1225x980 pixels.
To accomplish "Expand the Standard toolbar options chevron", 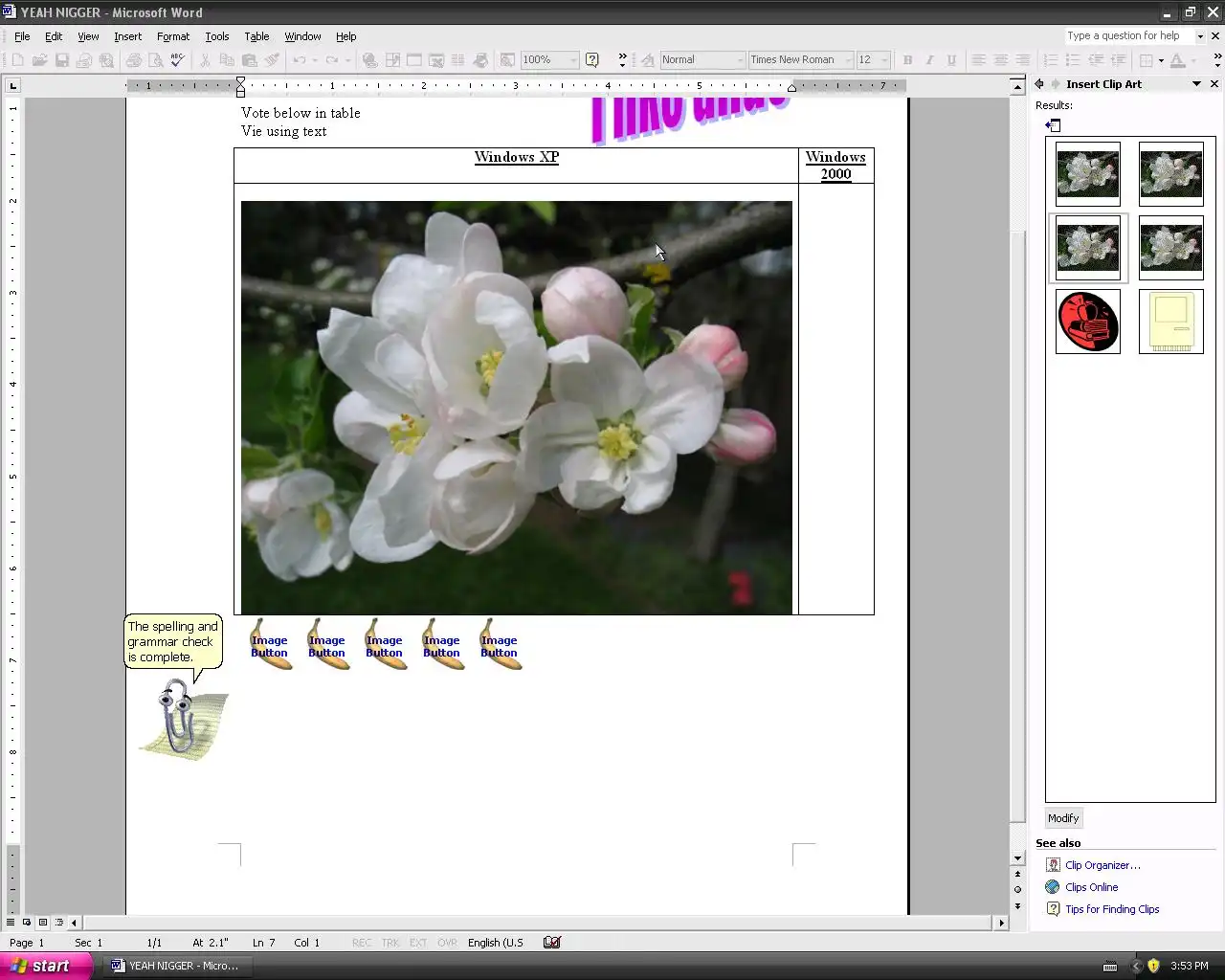I will [x=622, y=59].
